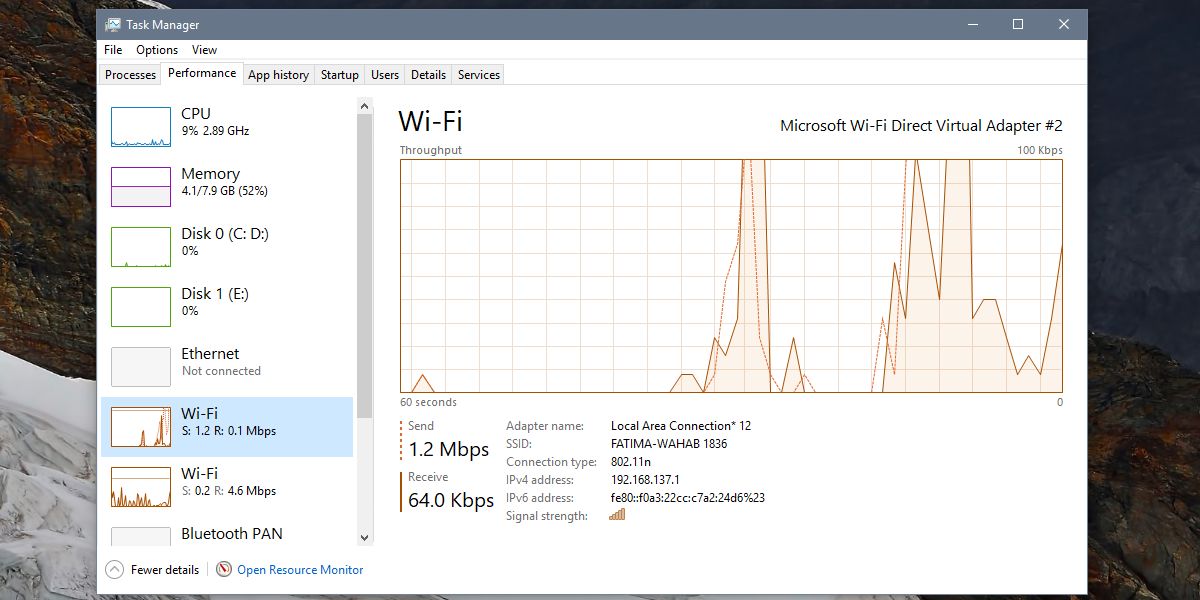Switch to the Details tab
The image size is (1200, 600).
[x=428, y=75]
